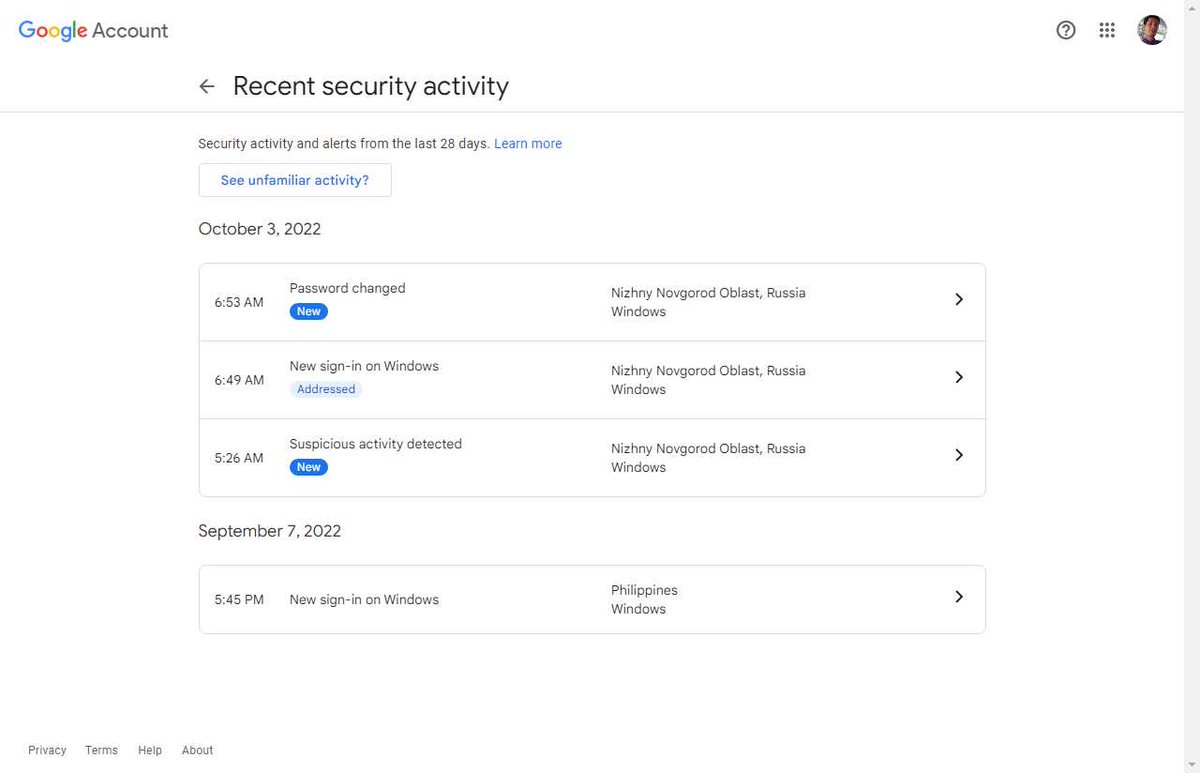This screenshot has width=1200, height=773.
Task: Click the Suspicious activity detected title
Action: click(x=376, y=444)
